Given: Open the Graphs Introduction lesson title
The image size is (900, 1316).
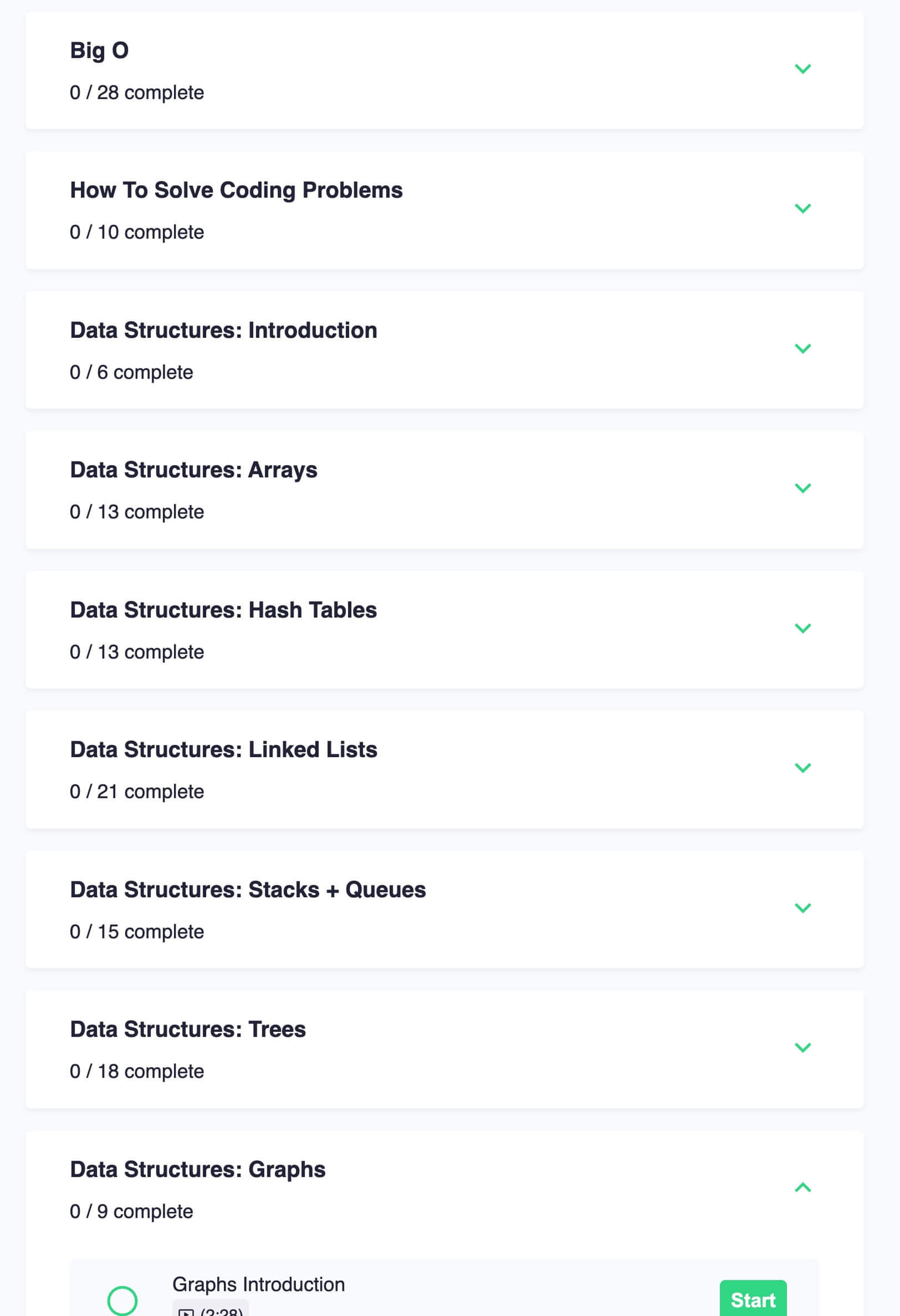Looking at the screenshot, I should click(258, 1284).
